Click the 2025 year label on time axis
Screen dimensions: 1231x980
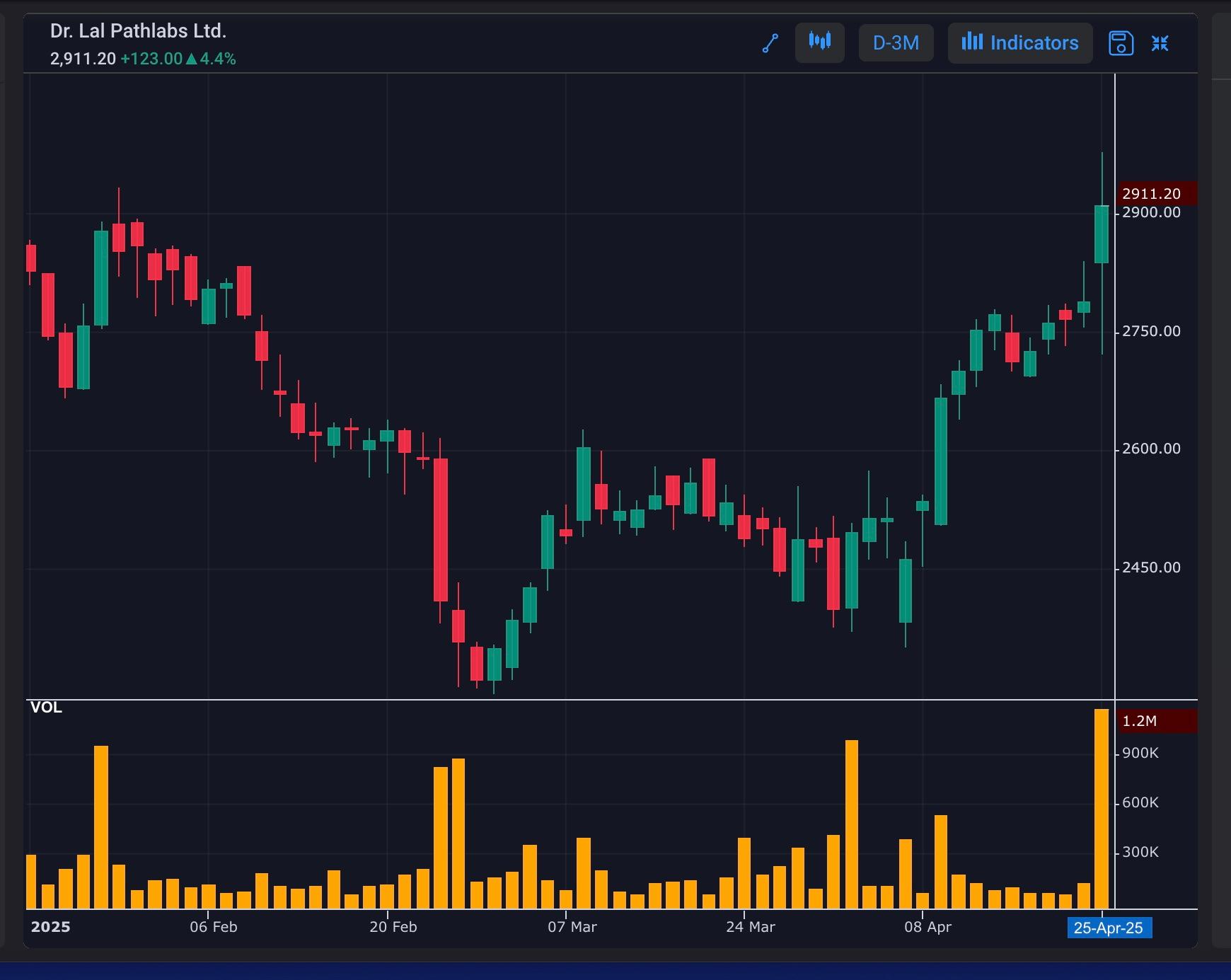tap(51, 927)
